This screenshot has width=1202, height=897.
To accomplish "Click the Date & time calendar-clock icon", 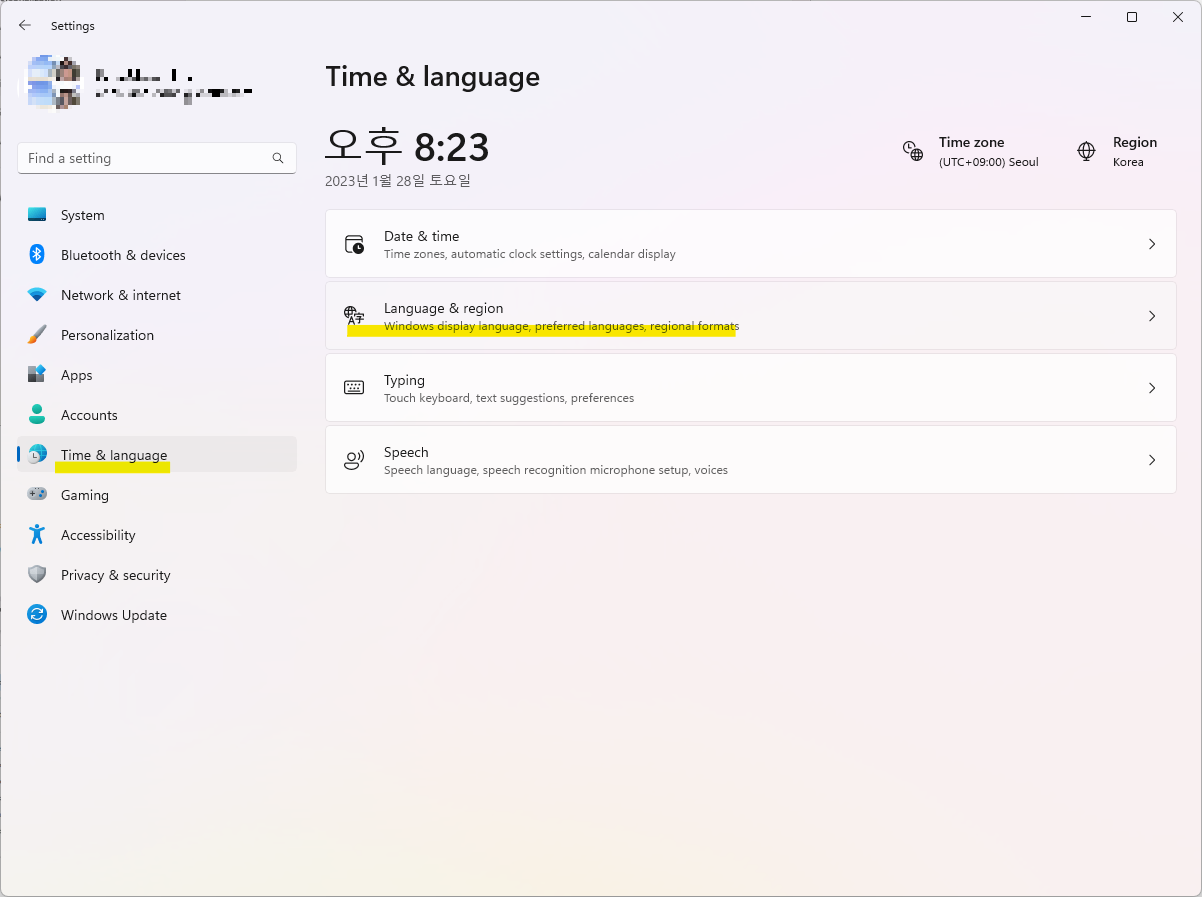I will point(354,244).
